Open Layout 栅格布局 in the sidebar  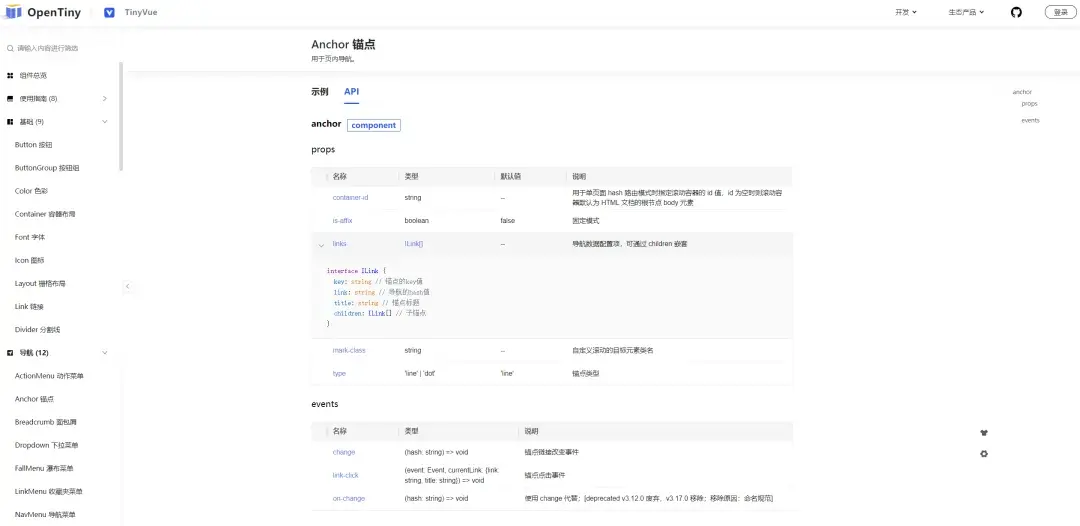tap(40, 284)
